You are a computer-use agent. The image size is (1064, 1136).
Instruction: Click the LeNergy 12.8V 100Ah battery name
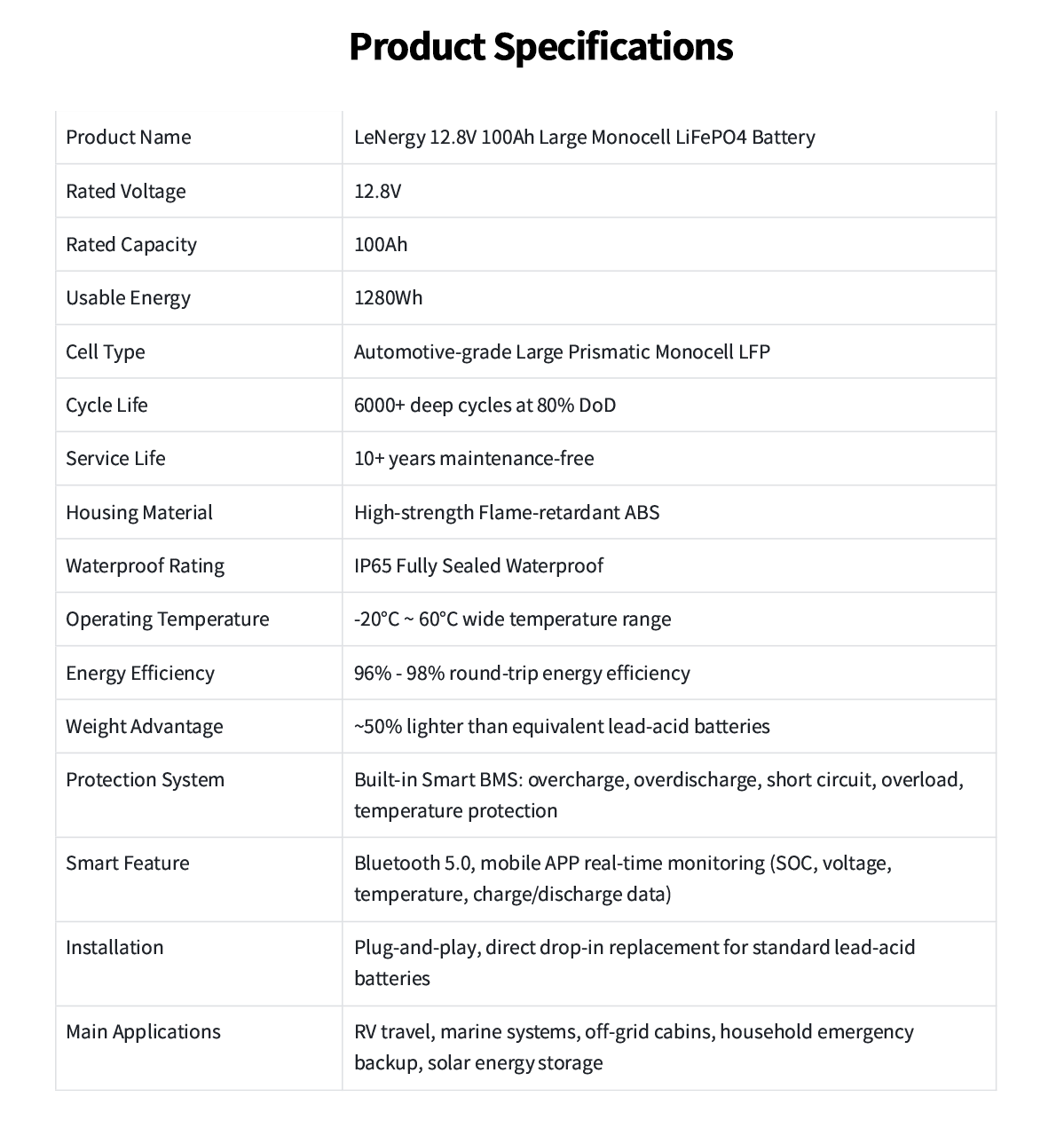584,137
